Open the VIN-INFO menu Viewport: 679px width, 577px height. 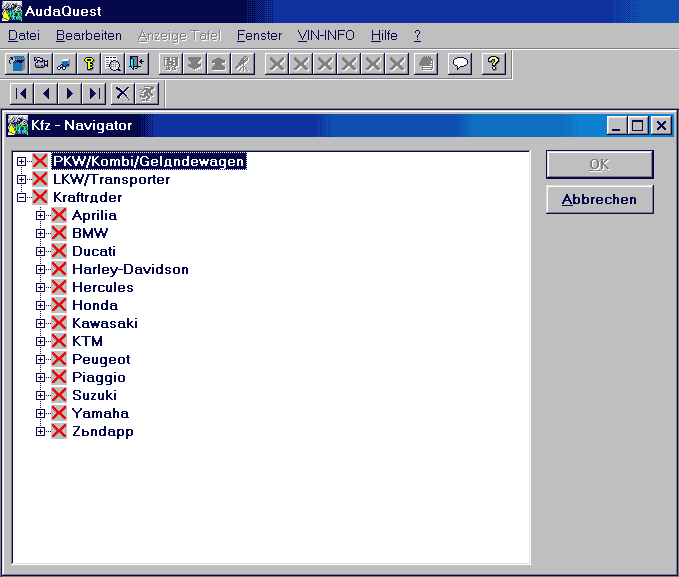coord(326,36)
